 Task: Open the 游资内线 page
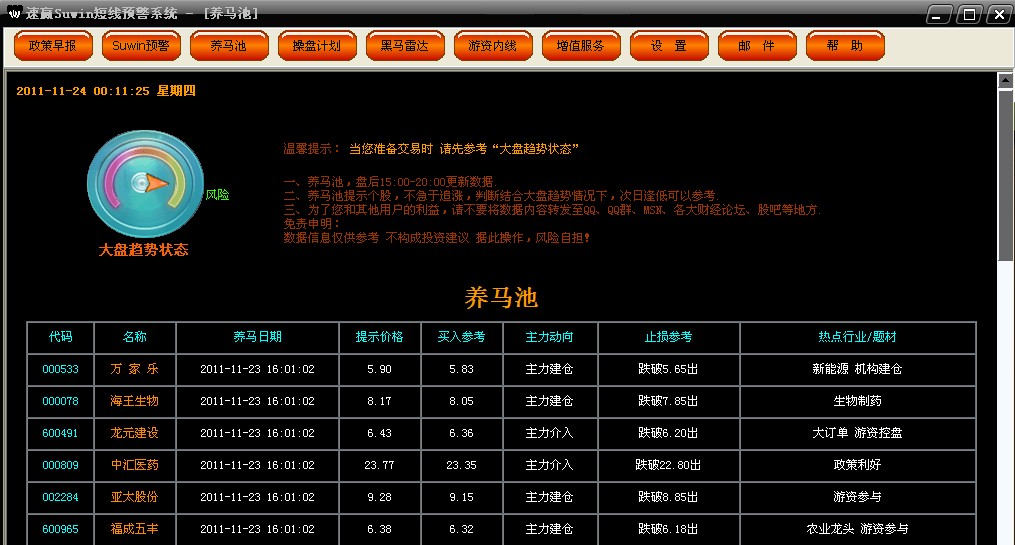point(492,46)
